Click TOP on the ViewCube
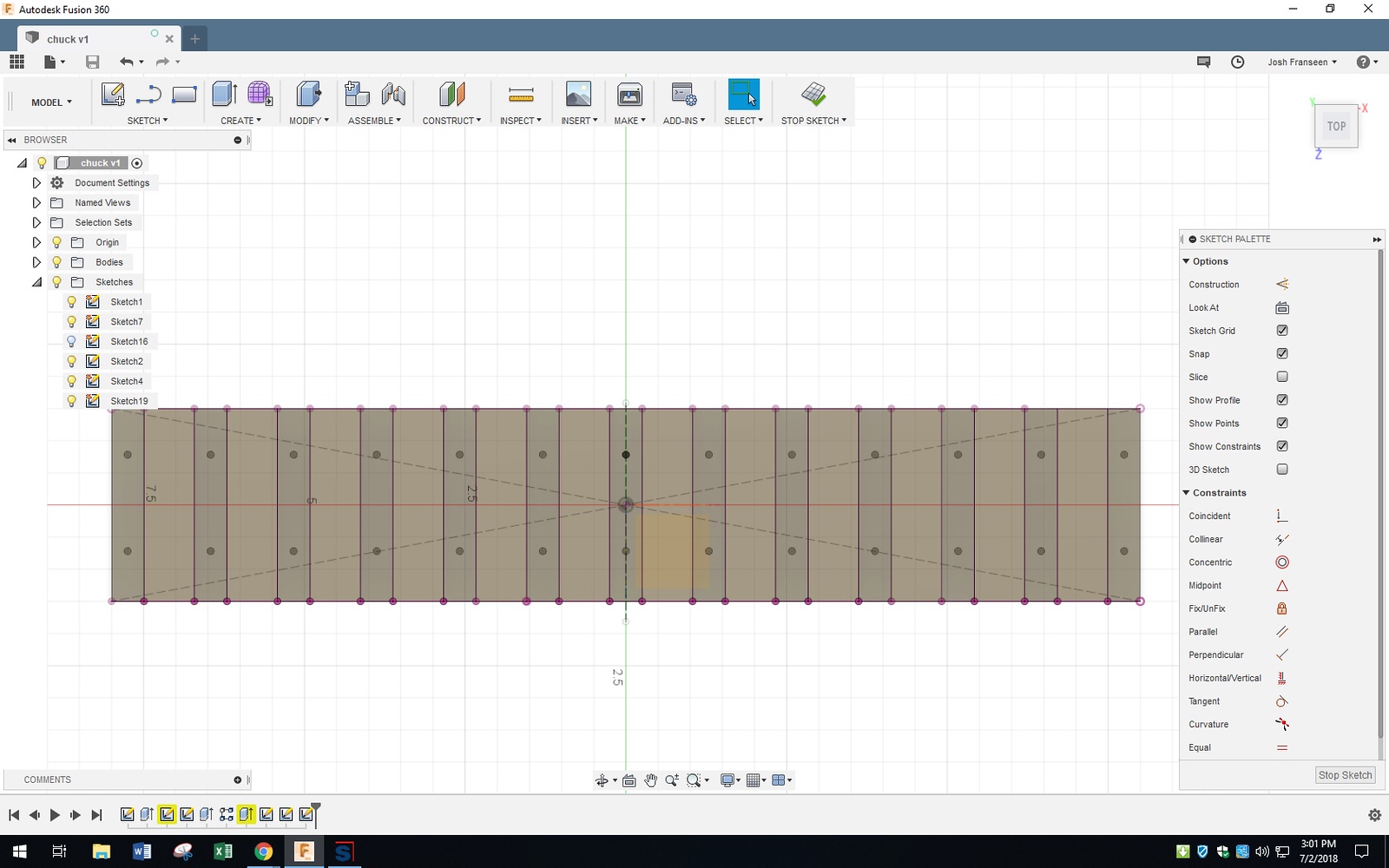The width and height of the screenshot is (1389, 868). (x=1337, y=125)
